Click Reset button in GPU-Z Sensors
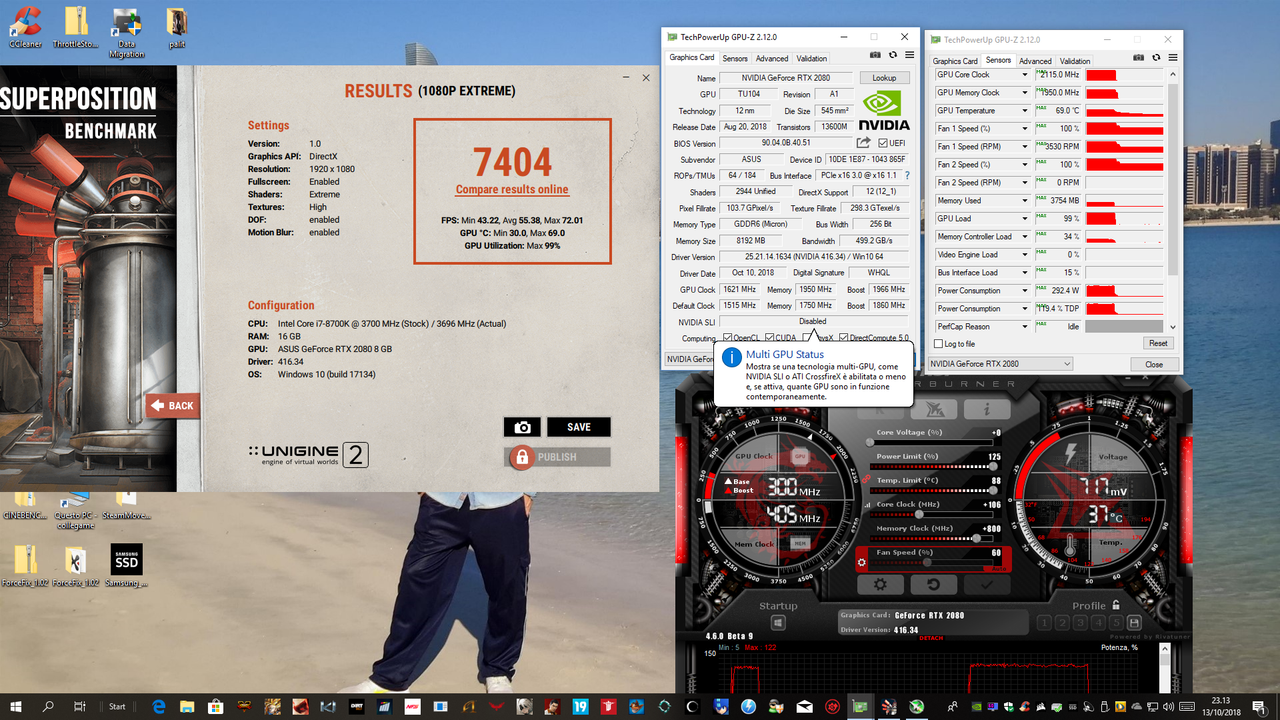The width and height of the screenshot is (1280, 720). pos(1158,343)
